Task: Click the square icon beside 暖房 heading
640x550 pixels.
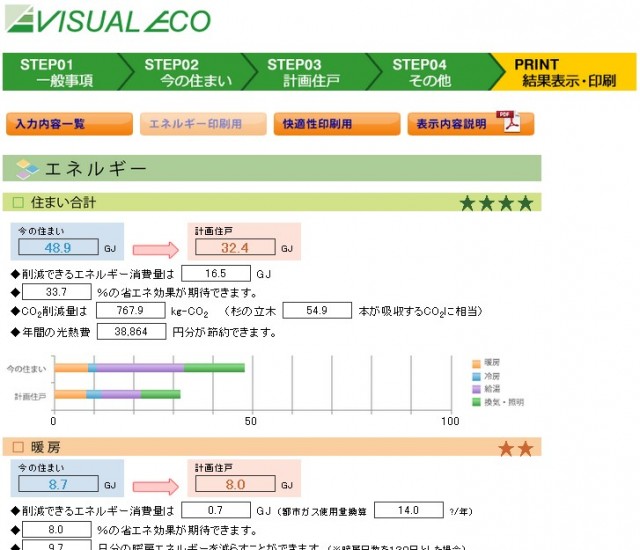Action: click(17, 449)
